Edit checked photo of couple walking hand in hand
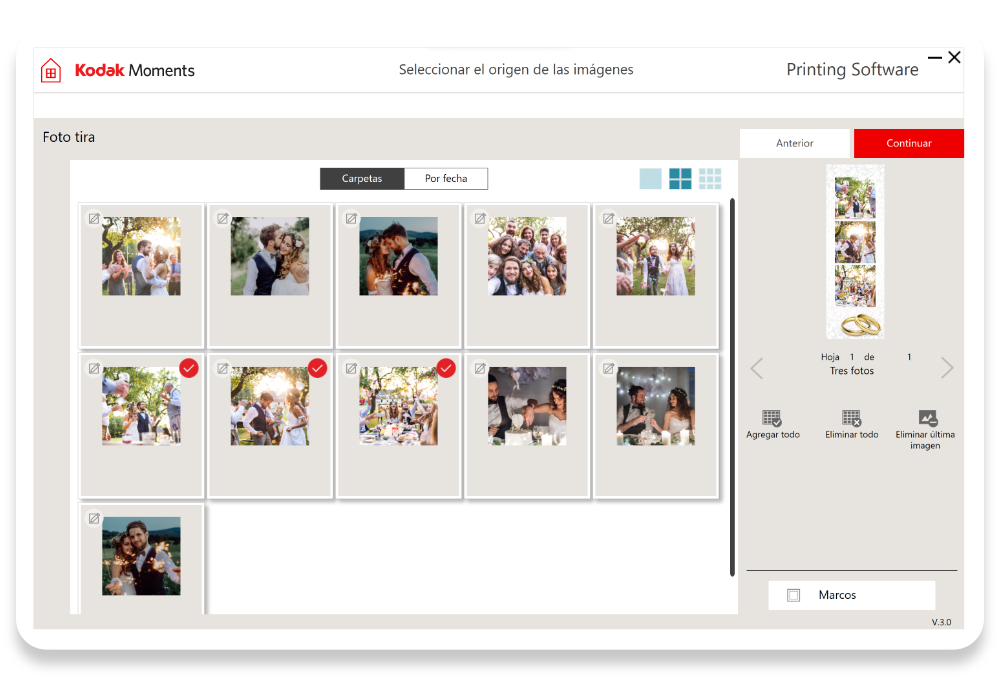1000x678 pixels. 223,369
